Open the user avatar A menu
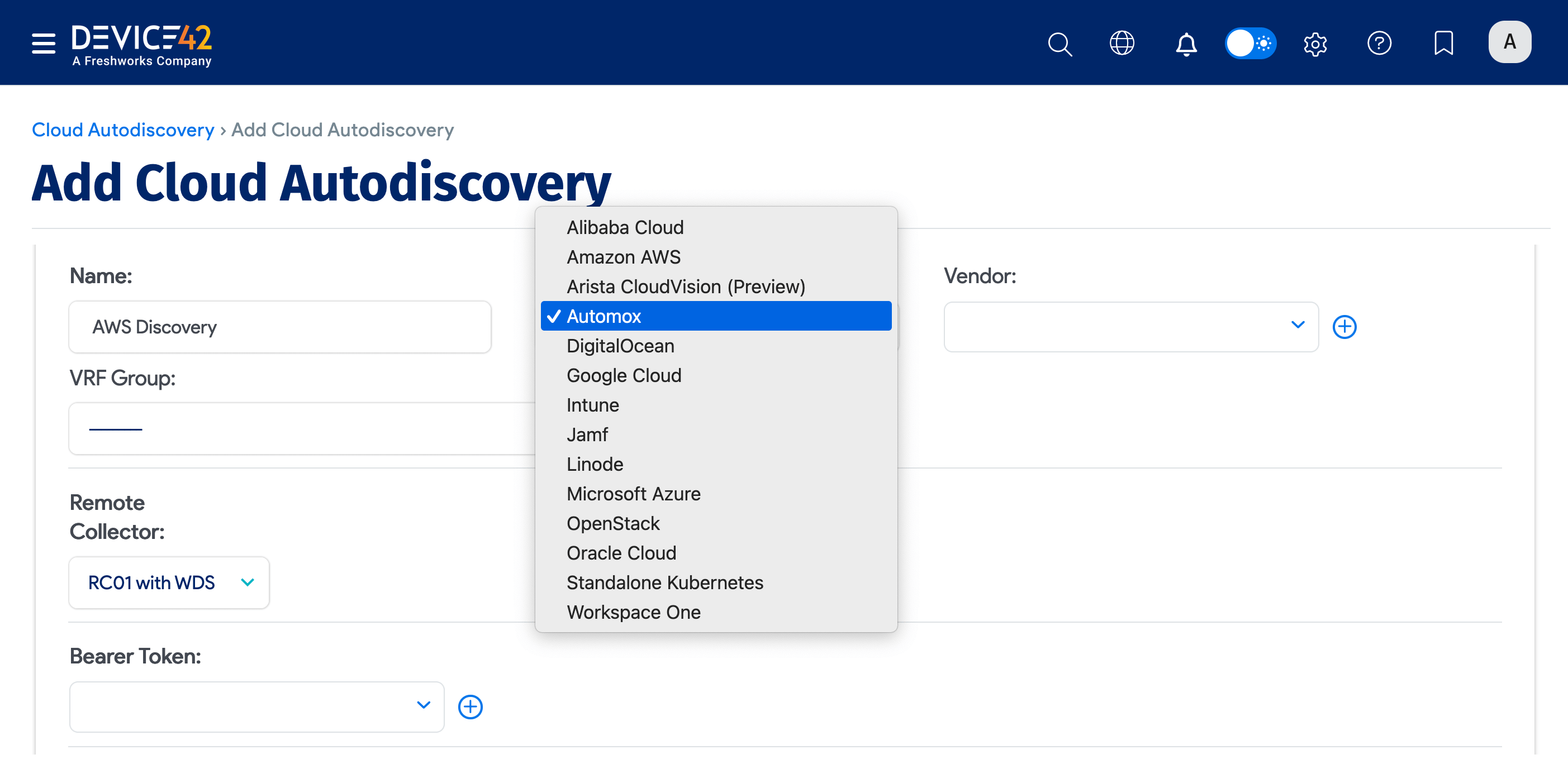 1509,42
